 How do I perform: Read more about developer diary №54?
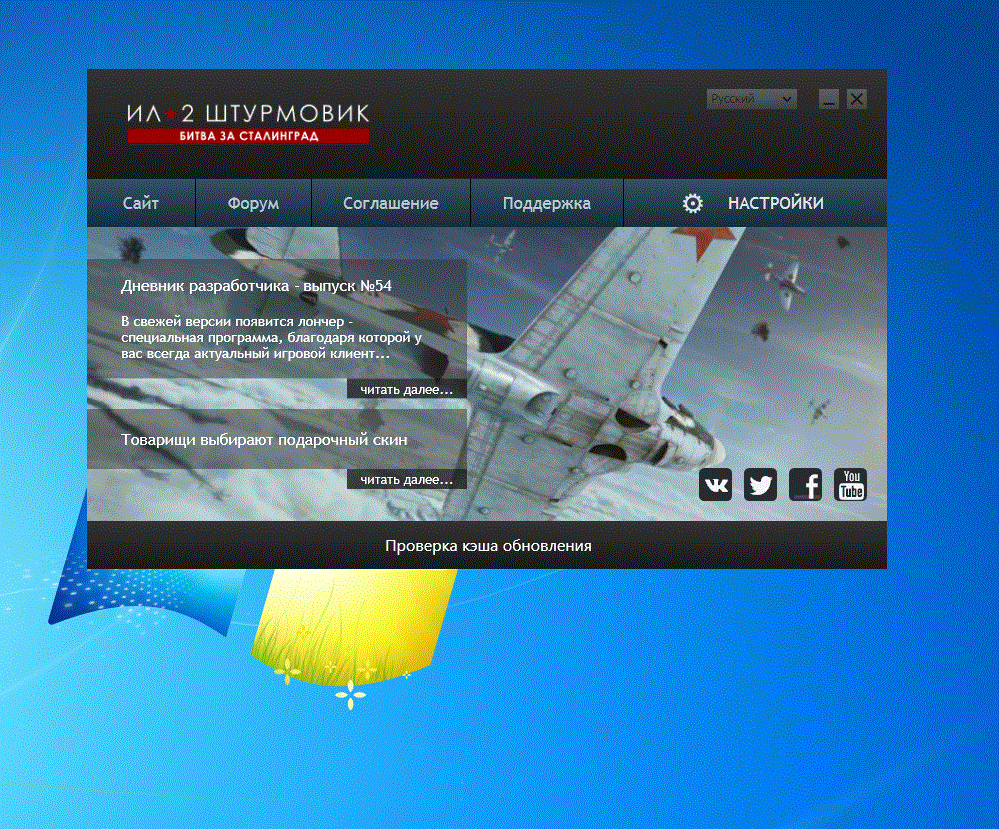point(406,389)
